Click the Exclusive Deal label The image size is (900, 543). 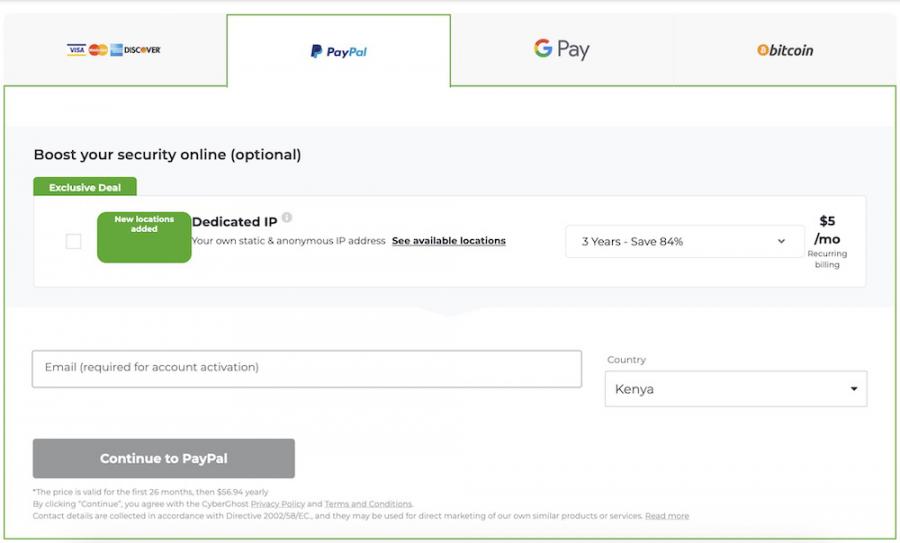(85, 187)
